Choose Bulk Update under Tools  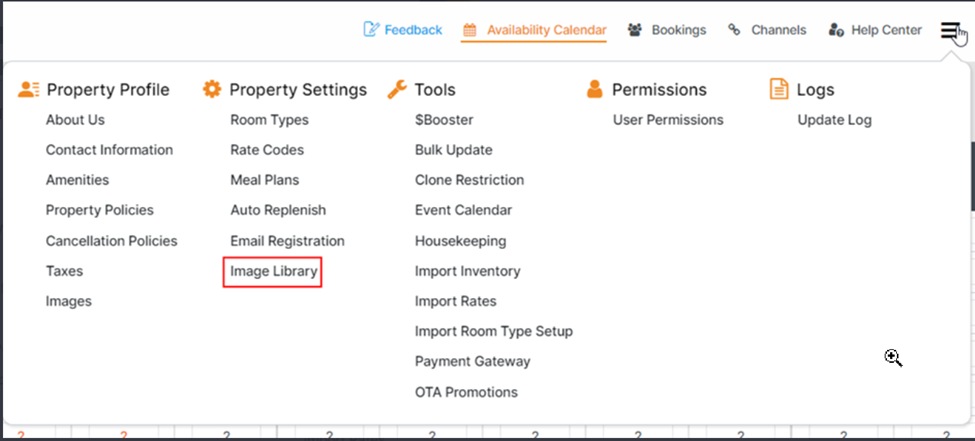[453, 150]
